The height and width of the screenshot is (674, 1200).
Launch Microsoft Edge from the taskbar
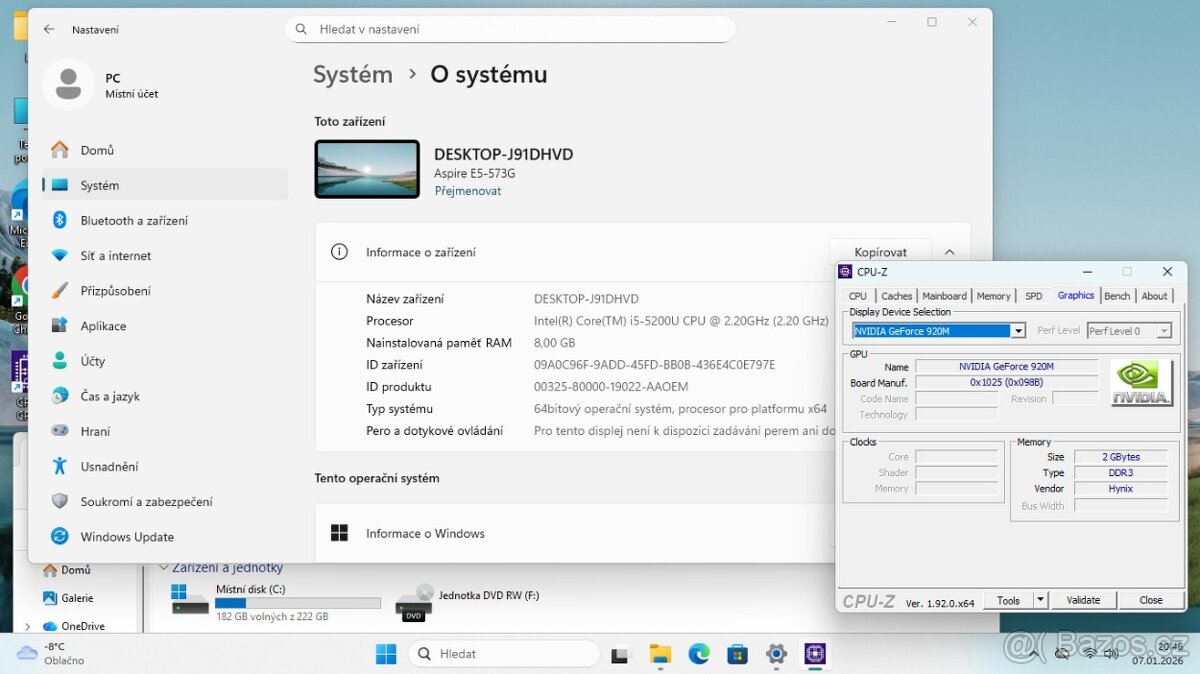699,653
